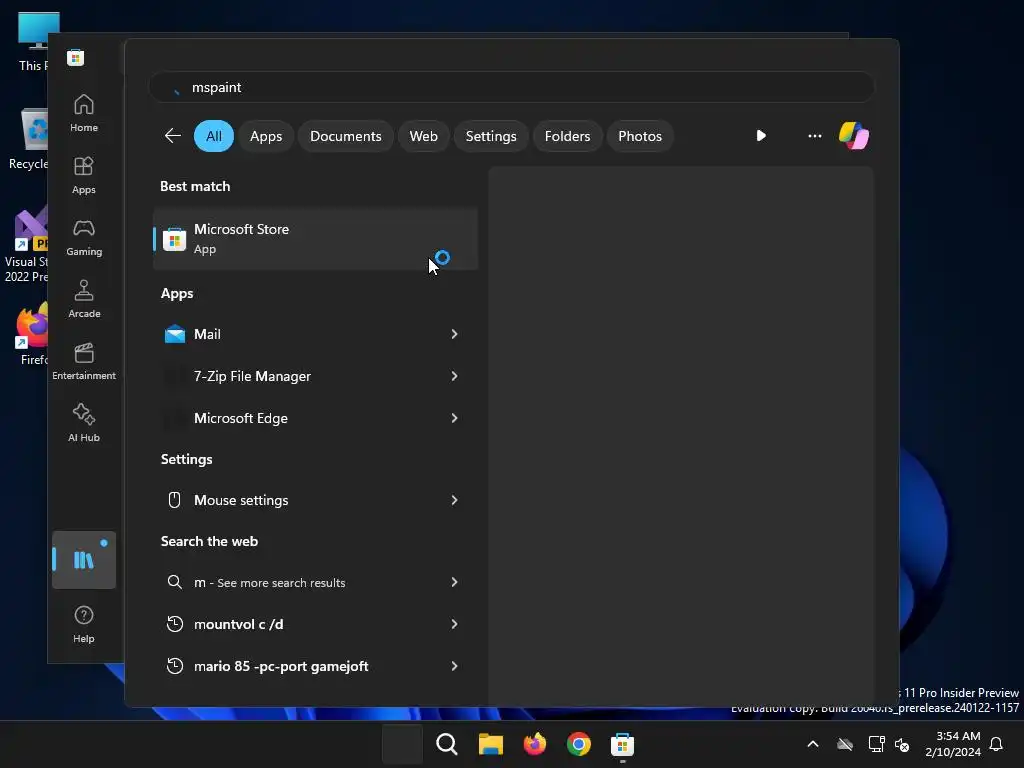The image size is (1024, 768).
Task: Click the OneDrive cloud tray icon
Action: pos(845,744)
